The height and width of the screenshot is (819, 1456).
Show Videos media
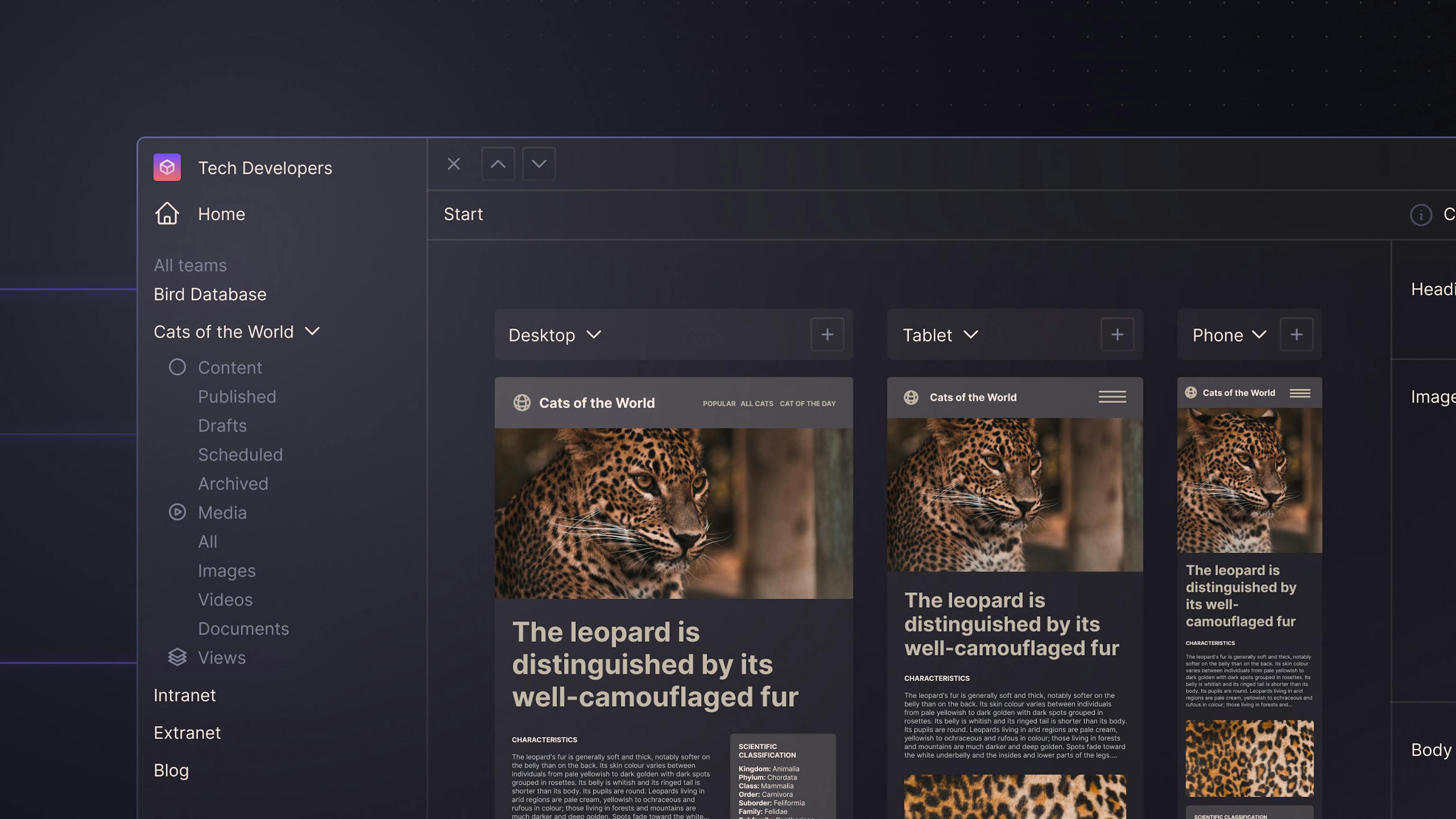pos(225,599)
